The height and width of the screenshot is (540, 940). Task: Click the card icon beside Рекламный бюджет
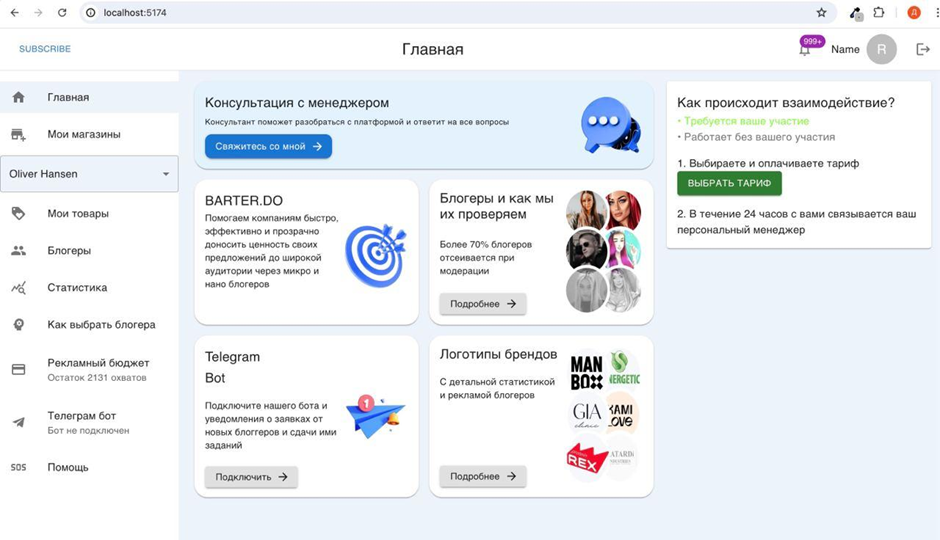tap(19, 370)
